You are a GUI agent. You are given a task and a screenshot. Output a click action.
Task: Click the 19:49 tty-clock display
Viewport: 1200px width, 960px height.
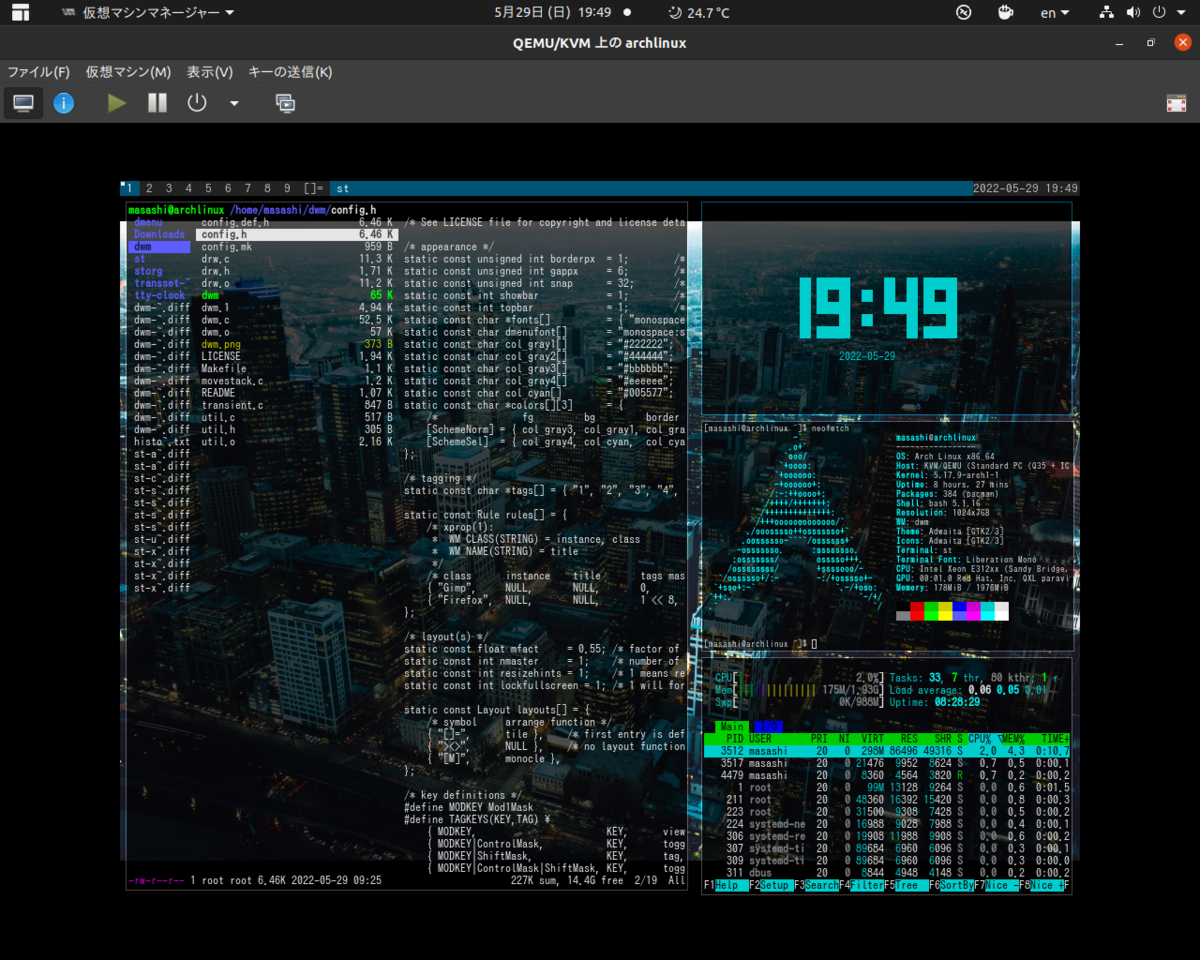pos(877,307)
